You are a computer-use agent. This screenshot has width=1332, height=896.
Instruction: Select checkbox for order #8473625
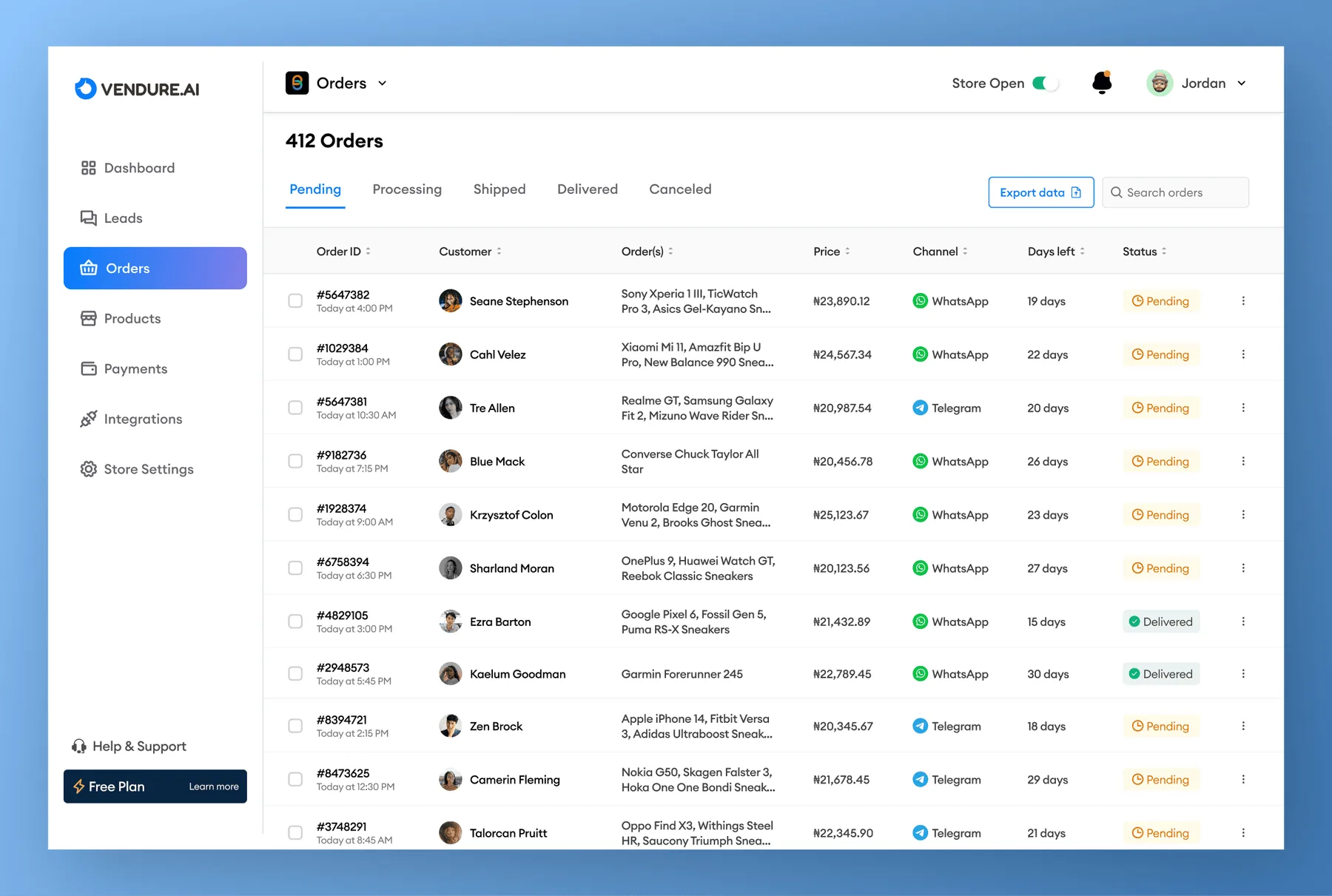[x=295, y=779]
